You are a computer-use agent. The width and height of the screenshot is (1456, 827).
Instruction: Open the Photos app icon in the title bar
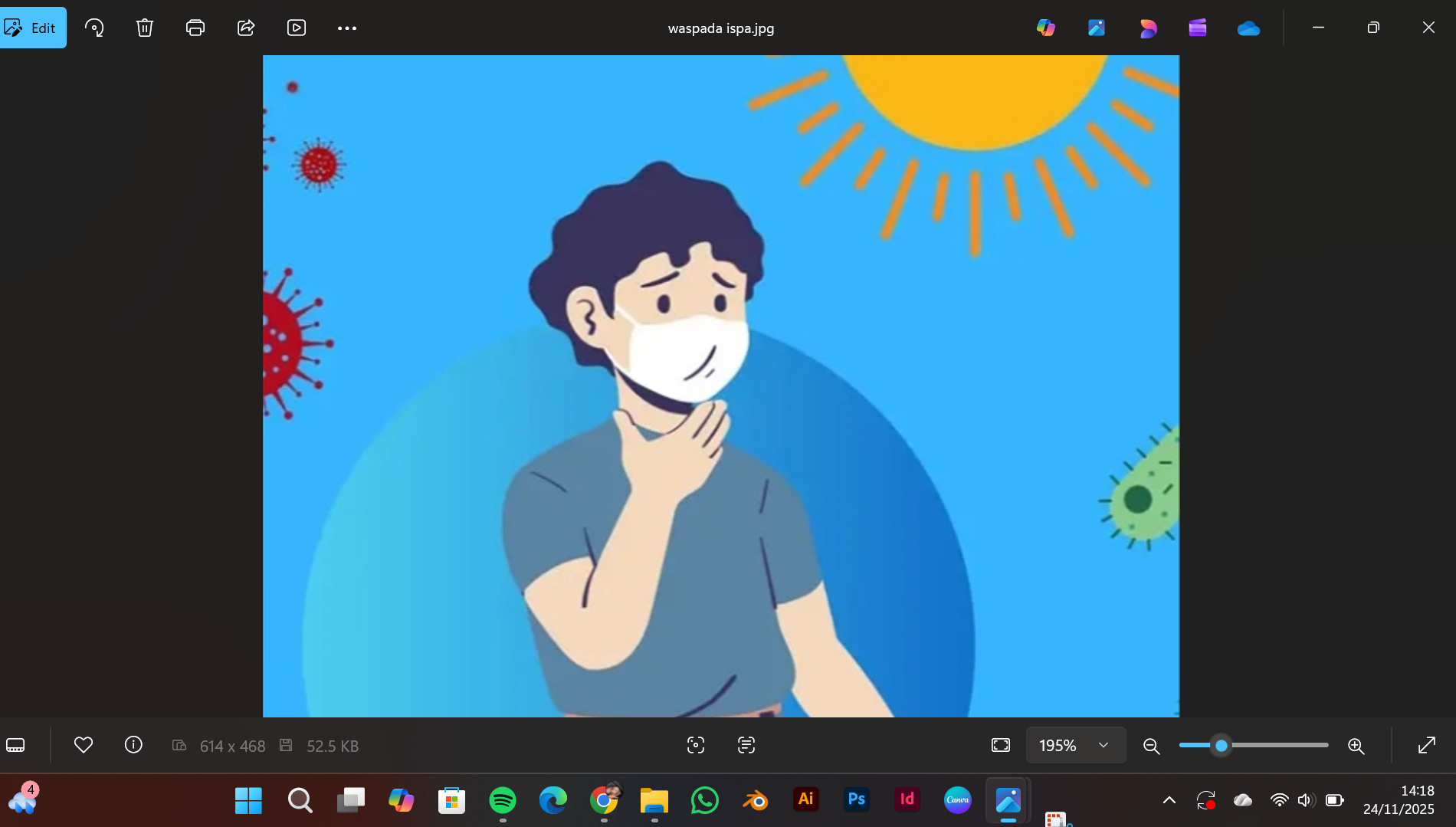(1097, 28)
